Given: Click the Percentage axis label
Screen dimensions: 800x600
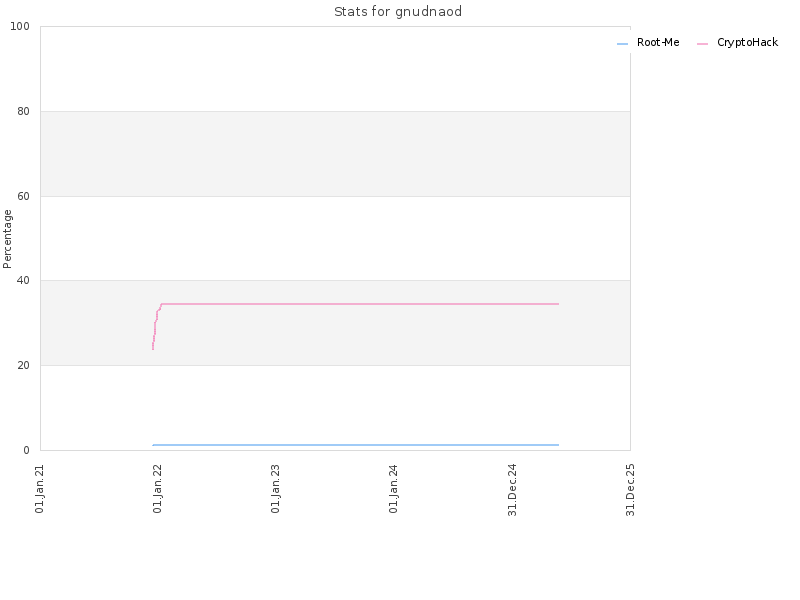Looking at the screenshot, I should [7, 239].
